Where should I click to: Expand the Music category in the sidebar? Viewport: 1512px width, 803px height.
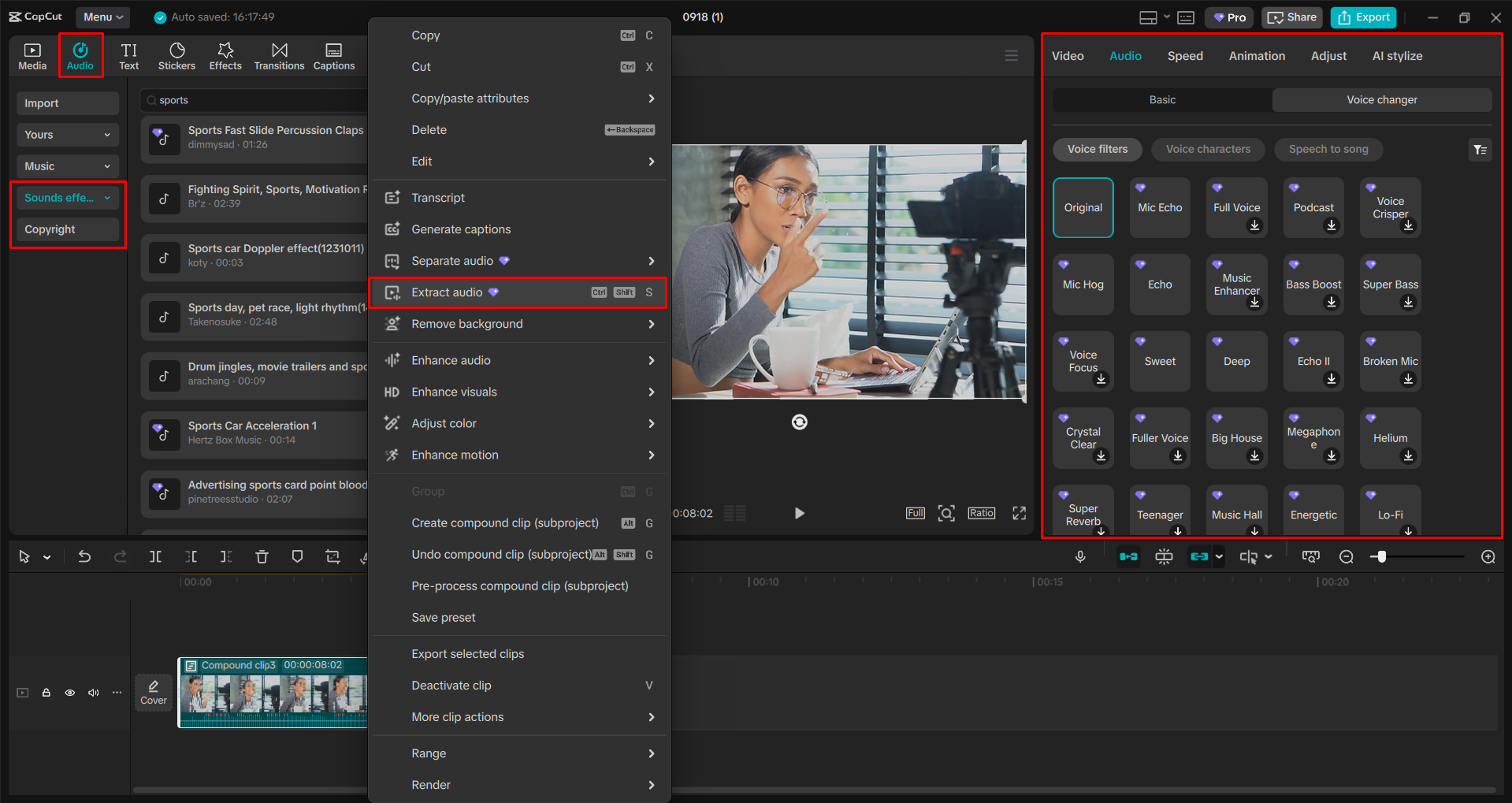[x=67, y=165]
